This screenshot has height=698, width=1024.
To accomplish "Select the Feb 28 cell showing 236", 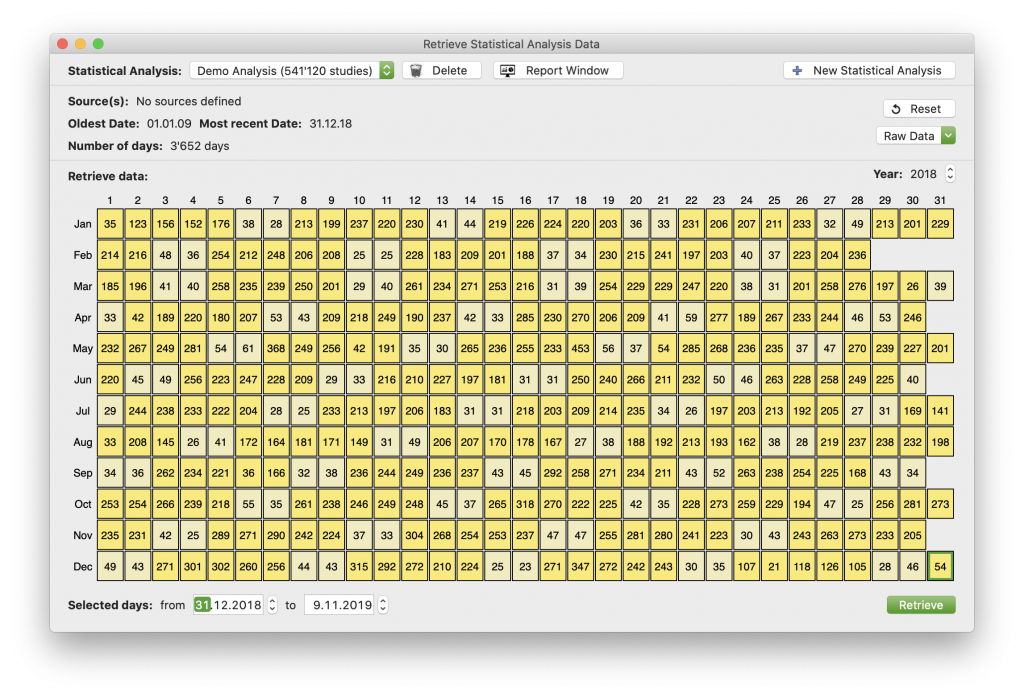I will [857, 255].
